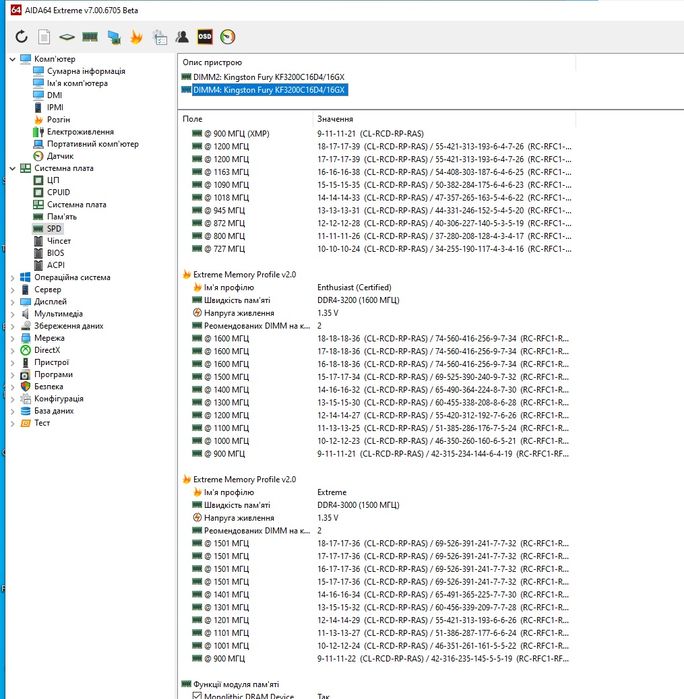The width and height of the screenshot is (684, 699).
Task: Open the OSD panel toolbar icon
Action: click(x=205, y=37)
